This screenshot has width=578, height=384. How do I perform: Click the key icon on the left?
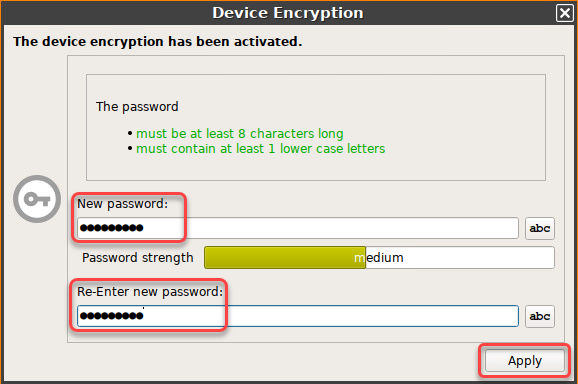[x=37, y=199]
